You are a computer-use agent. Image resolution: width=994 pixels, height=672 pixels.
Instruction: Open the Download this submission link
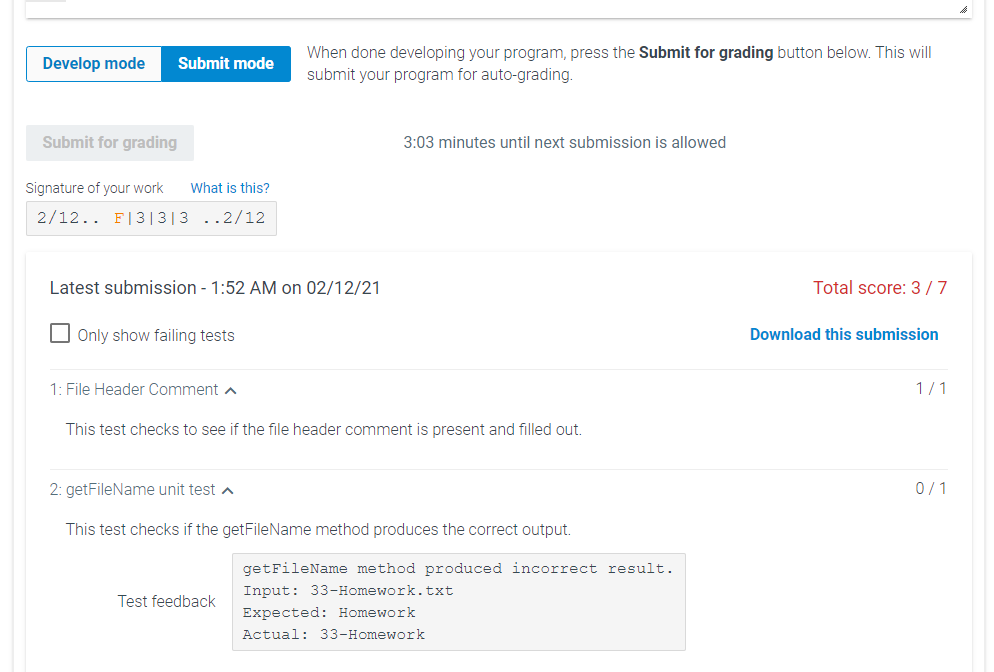pyautogui.click(x=843, y=334)
